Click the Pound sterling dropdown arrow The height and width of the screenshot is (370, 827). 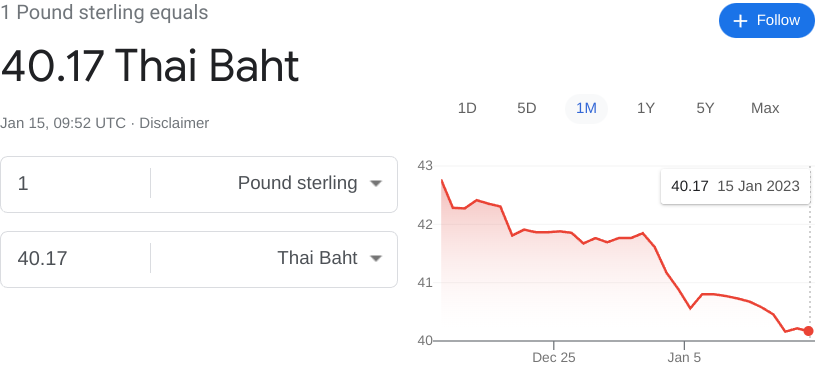pos(376,183)
